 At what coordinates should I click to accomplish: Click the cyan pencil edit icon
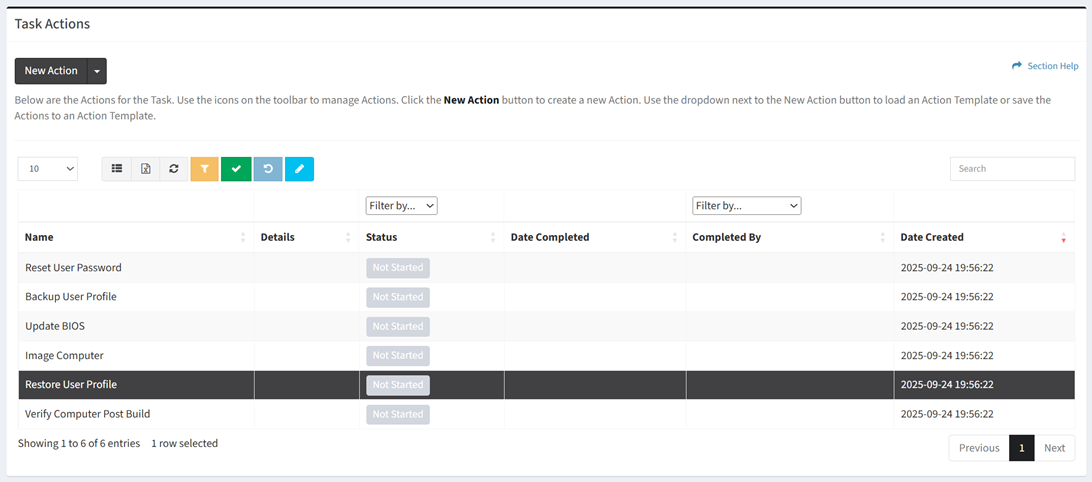pyautogui.click(x=299, y=169)
